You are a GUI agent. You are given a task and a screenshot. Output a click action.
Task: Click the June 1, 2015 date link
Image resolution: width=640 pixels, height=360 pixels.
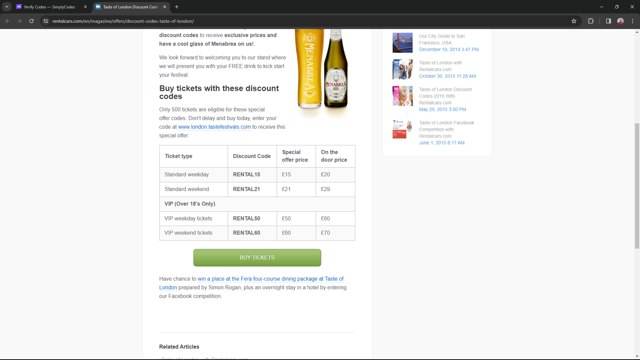click(x=442, y=143)
